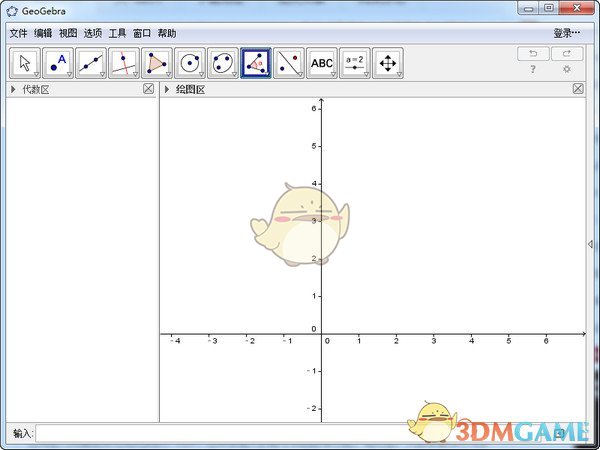Close the 绘图区 graphics panel

pos(578,89)
